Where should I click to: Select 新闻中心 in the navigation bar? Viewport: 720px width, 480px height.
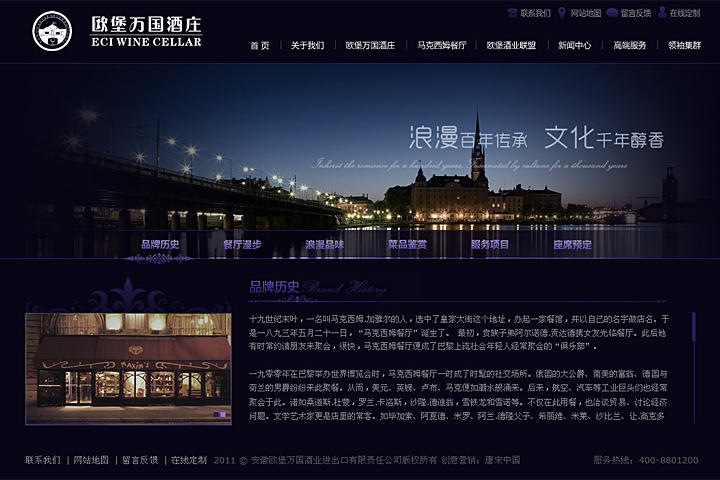click(574, 46)
